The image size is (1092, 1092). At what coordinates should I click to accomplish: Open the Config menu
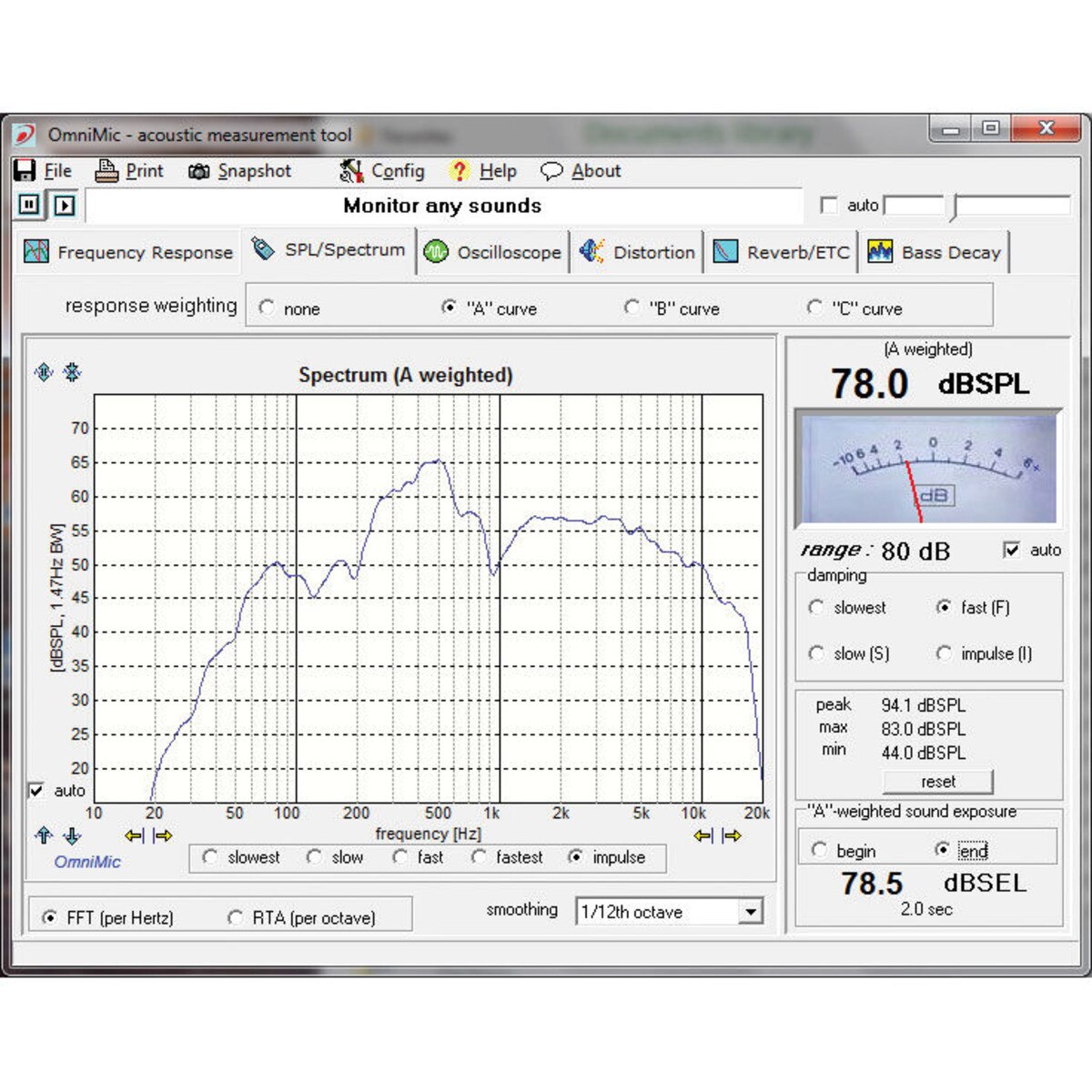click(x=382, y=171)
